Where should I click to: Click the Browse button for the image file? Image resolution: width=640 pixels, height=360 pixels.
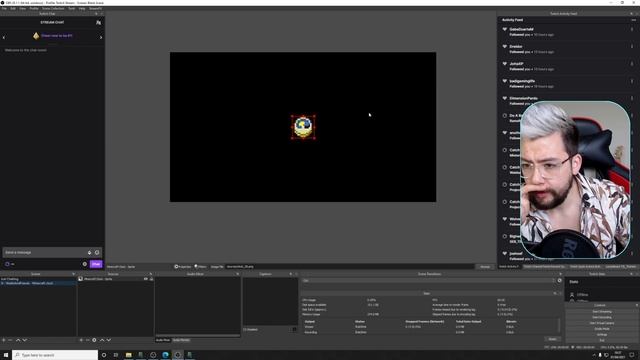(485, 267)
